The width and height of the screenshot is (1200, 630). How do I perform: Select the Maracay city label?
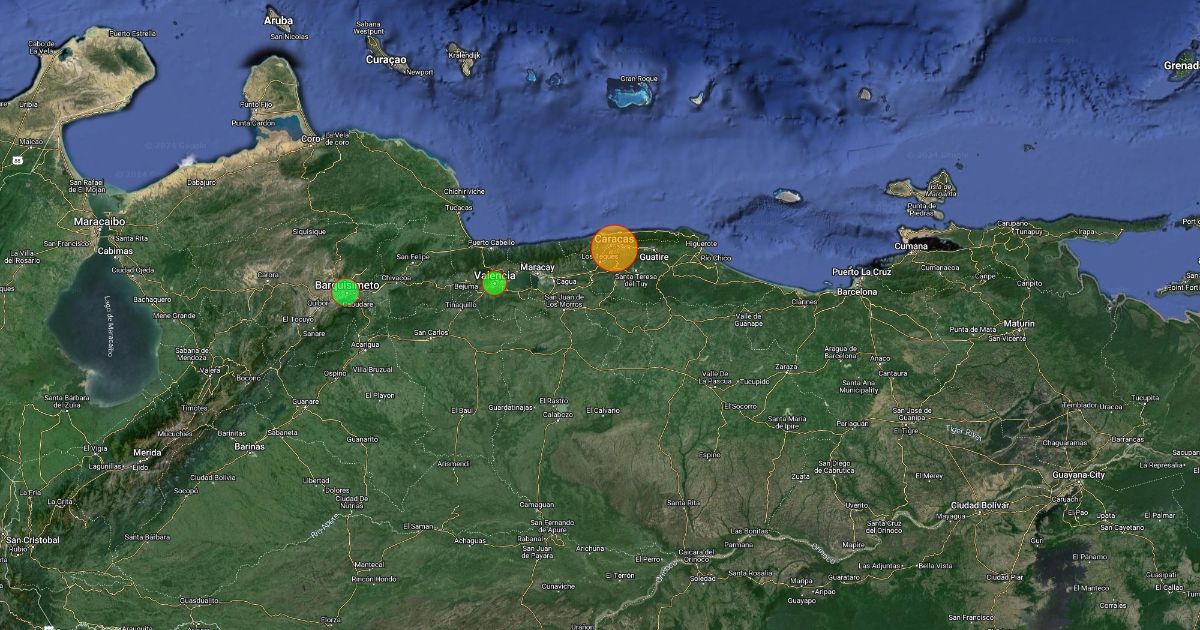point(537,267)
